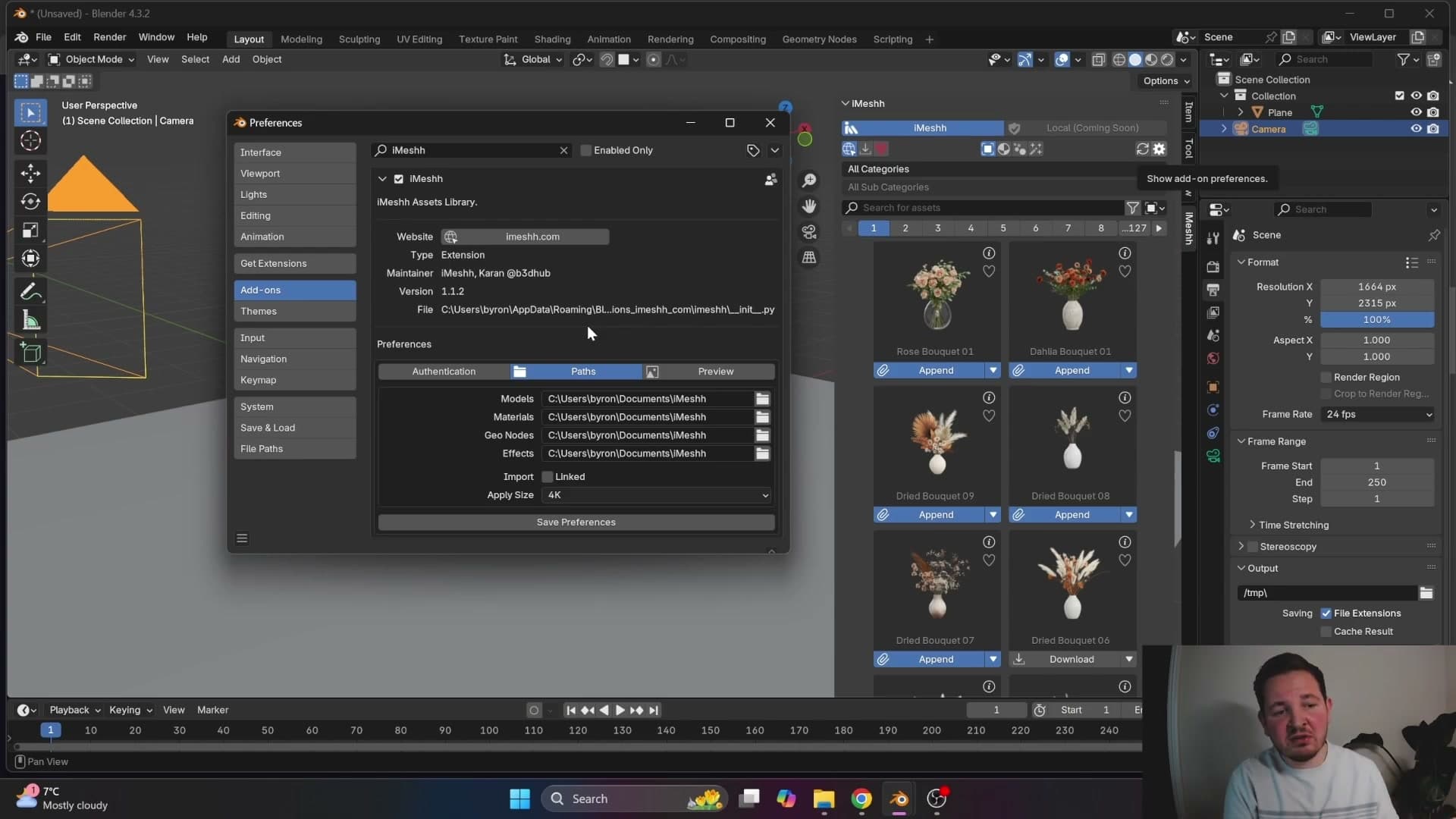Toggle camera view icon in viewport
Image resolution: width=1456 pixels, height=819 pixels.
pyautogui.click(x=809, y=232)
